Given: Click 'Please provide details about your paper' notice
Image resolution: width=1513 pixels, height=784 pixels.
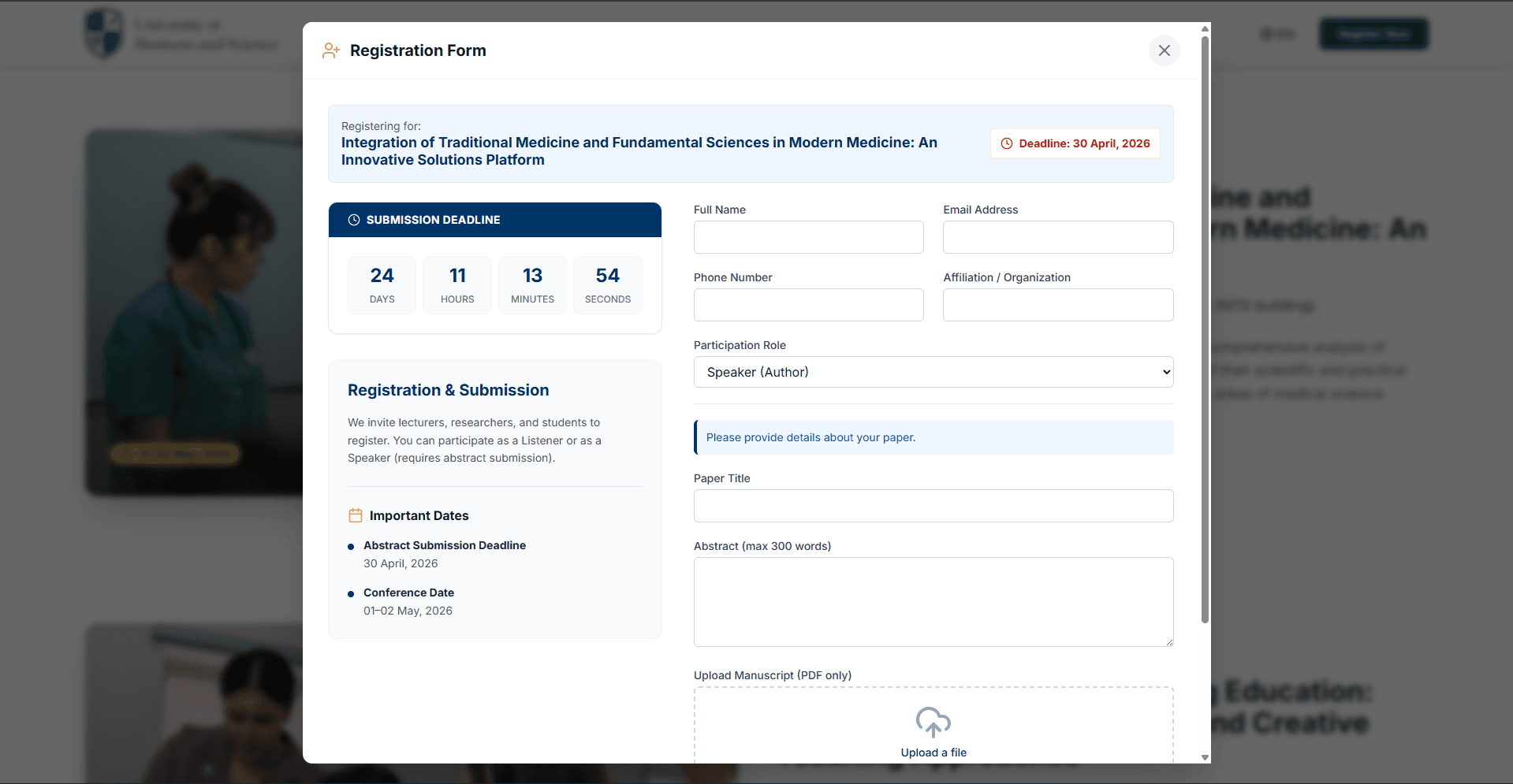Looking at the screenshot, I should tap(934, 437).
